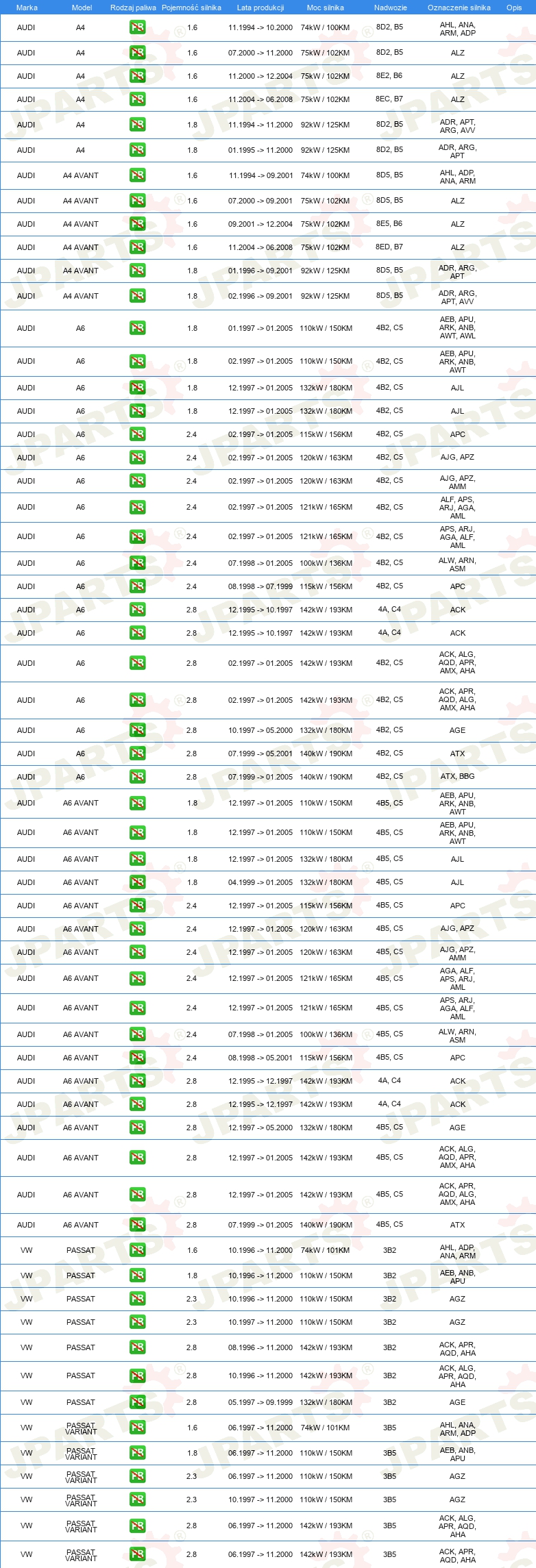Click fuel icon for A6 Avant 12.1997 -> 05.2000 AGE row
Viewport: 536px width, 1568px height.
137,1128
